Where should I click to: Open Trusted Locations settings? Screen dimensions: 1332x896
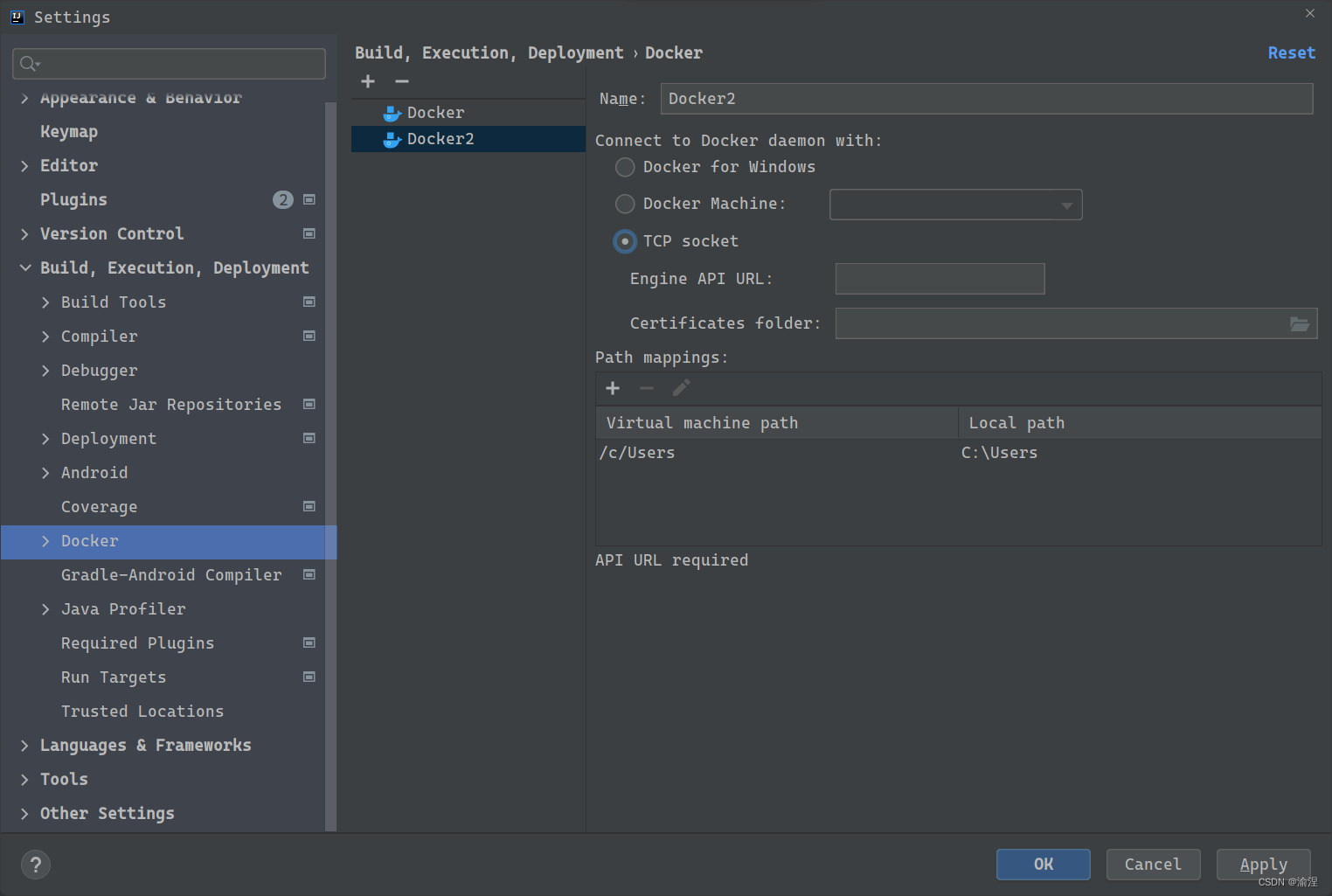142,712
